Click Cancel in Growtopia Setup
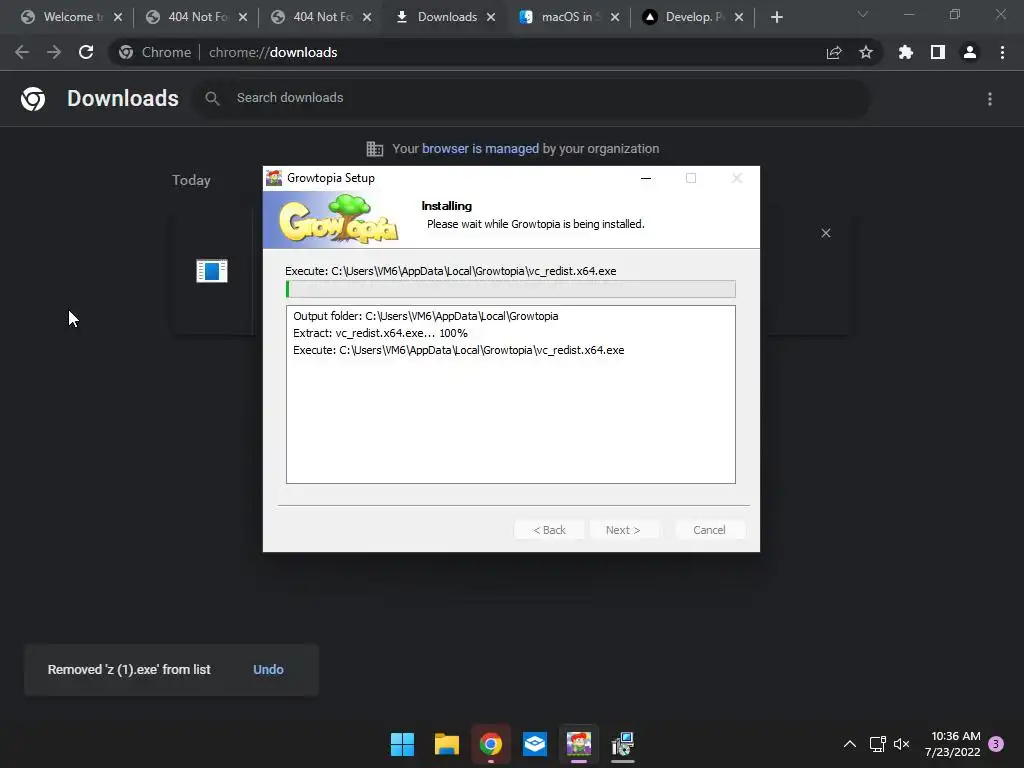1024x768 pixels. pyautogui.click(x=709, y=530)
